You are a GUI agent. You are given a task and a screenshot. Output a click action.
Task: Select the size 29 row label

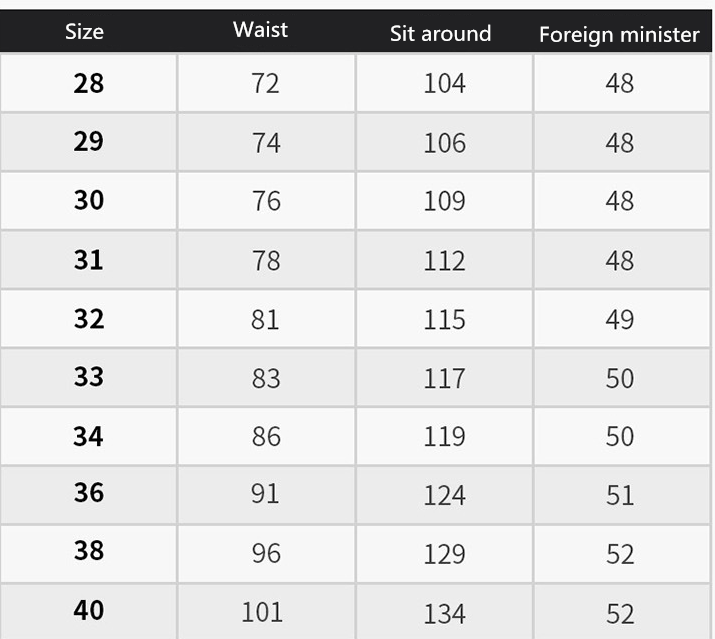click(x=89, y=142)
